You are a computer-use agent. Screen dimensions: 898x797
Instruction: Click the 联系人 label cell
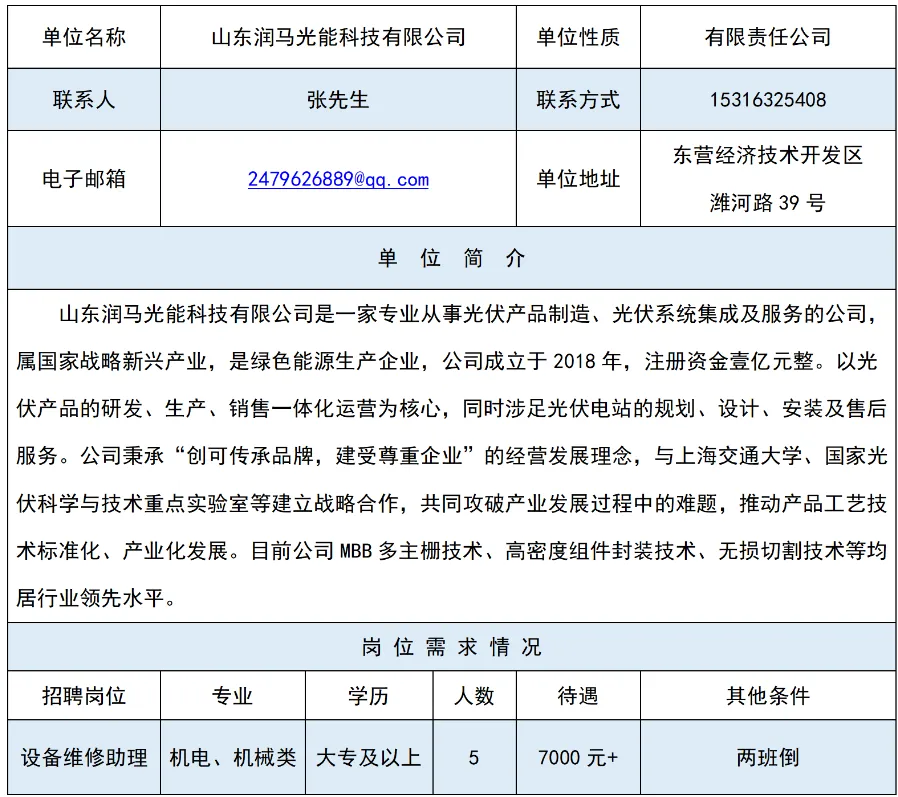[x=84, y=100]
